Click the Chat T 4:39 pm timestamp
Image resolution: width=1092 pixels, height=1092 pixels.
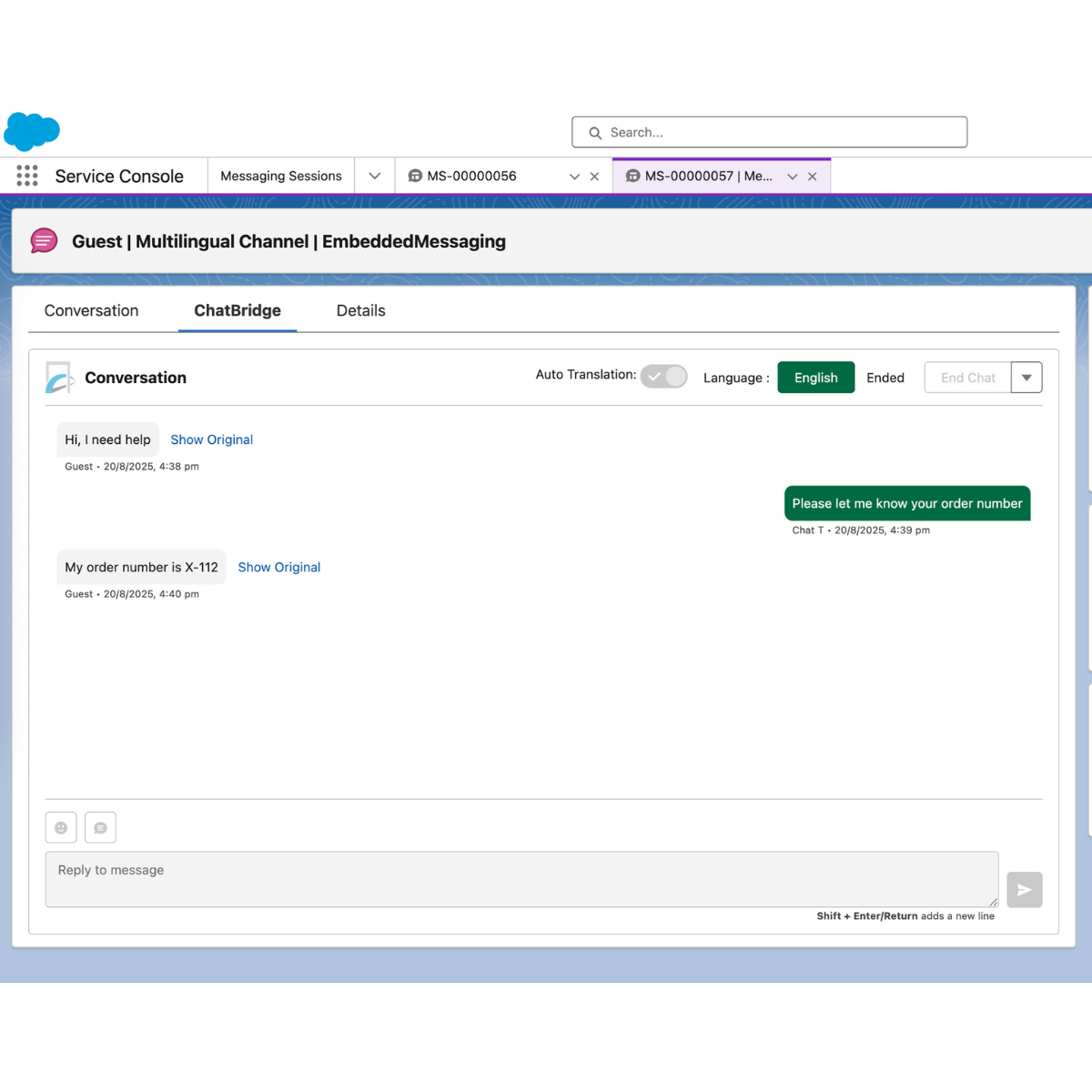point(861,530)
